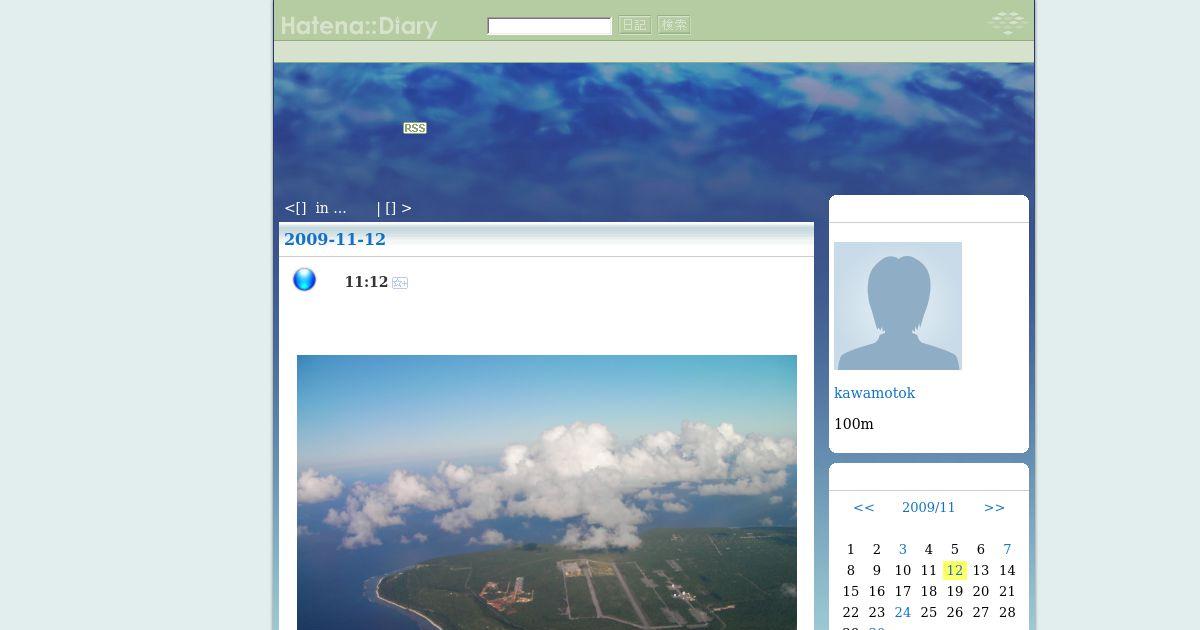Click the Hatena diamond logo icon
The width and height of the screenshot is (1200, 630).
[x=1007, y=22]
